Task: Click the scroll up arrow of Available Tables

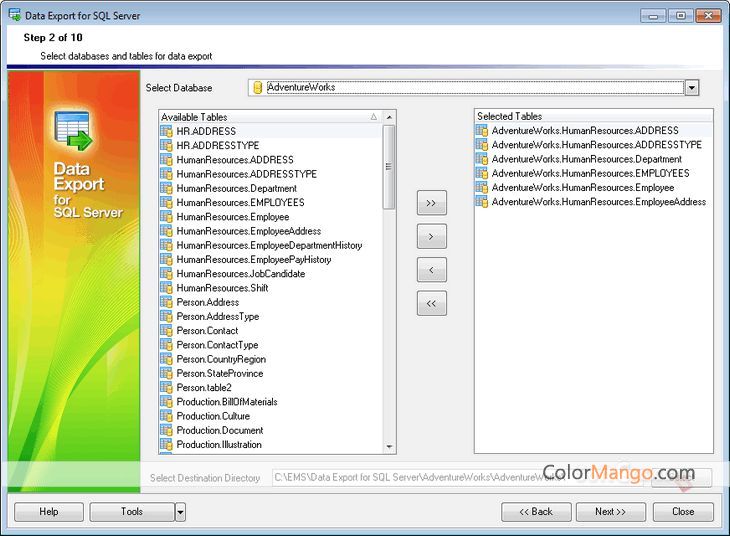Action: pyautogui.click(x=389, y=117)
